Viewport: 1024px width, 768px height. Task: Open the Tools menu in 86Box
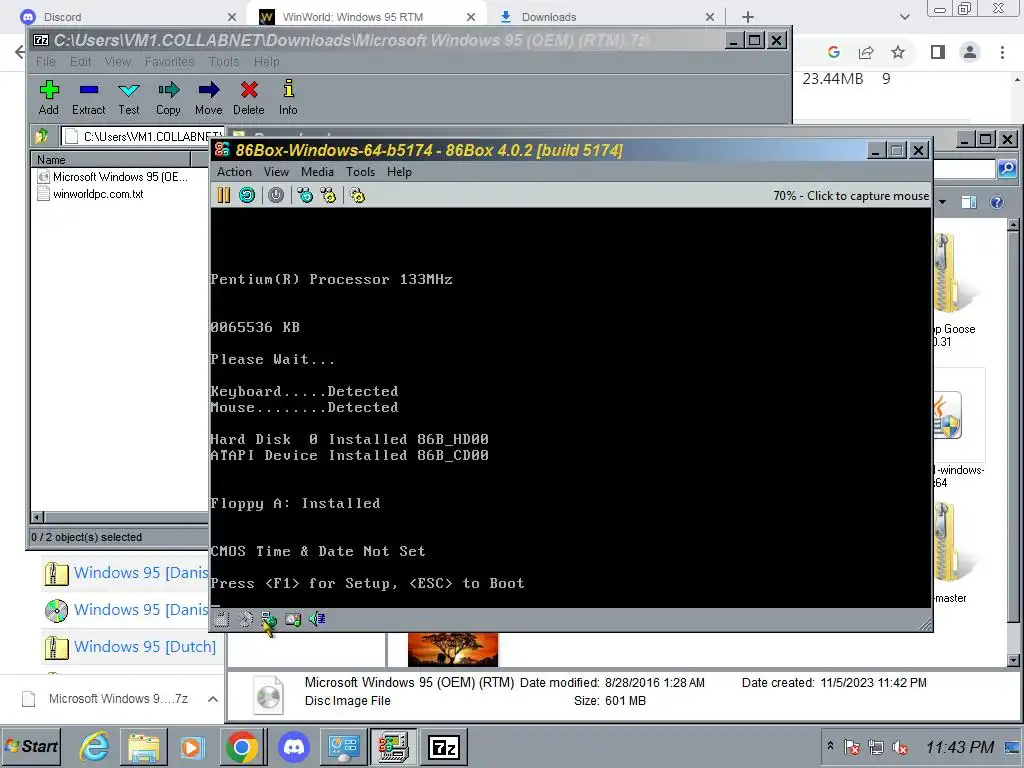(x=360, y=172)
